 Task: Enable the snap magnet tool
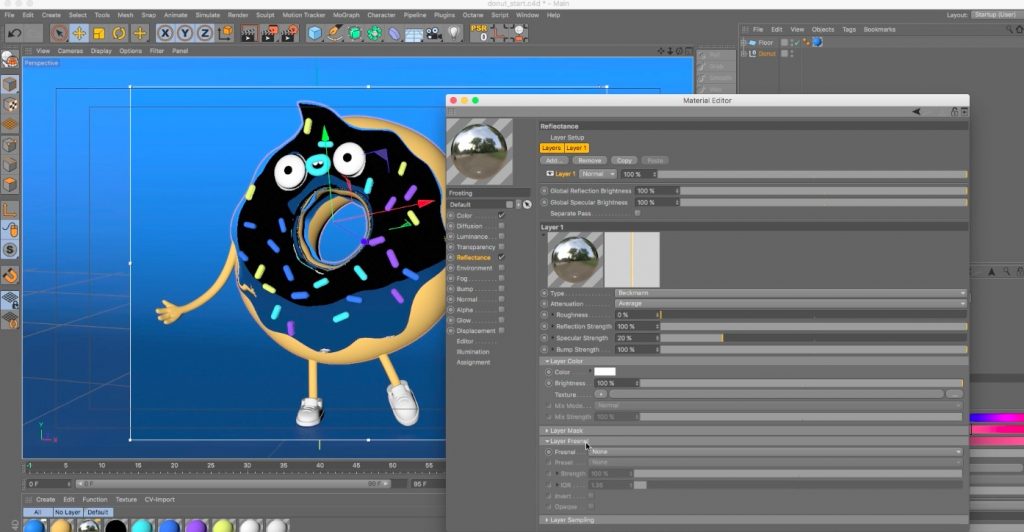10,274
